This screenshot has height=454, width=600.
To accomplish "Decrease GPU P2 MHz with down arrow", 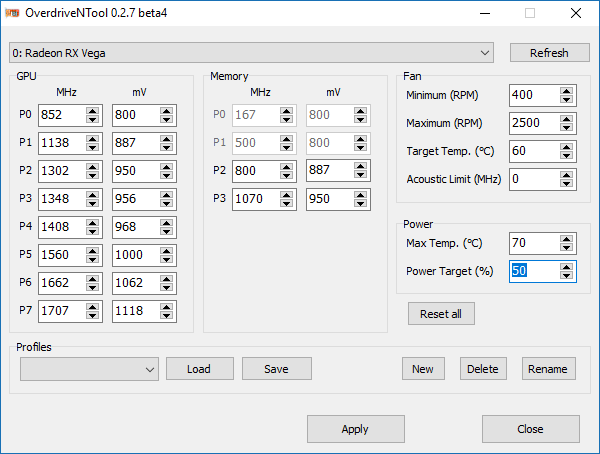I will click(x=92, y=175).
